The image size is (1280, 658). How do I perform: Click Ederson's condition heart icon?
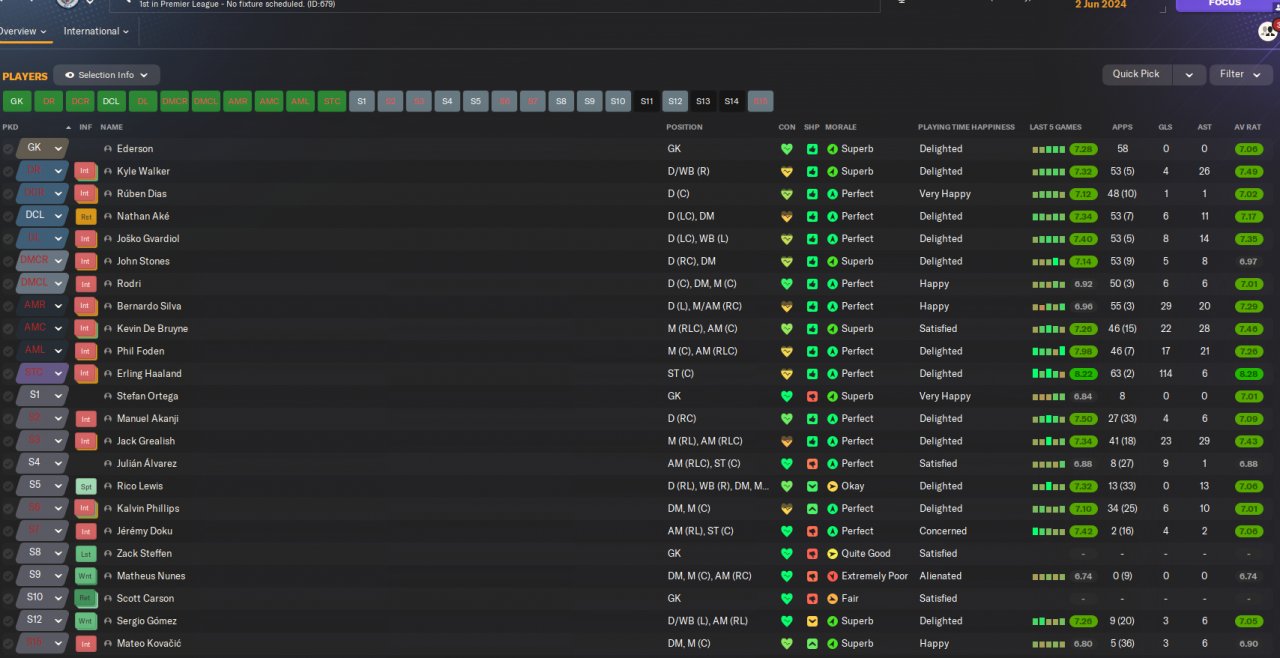click(786, 149)
